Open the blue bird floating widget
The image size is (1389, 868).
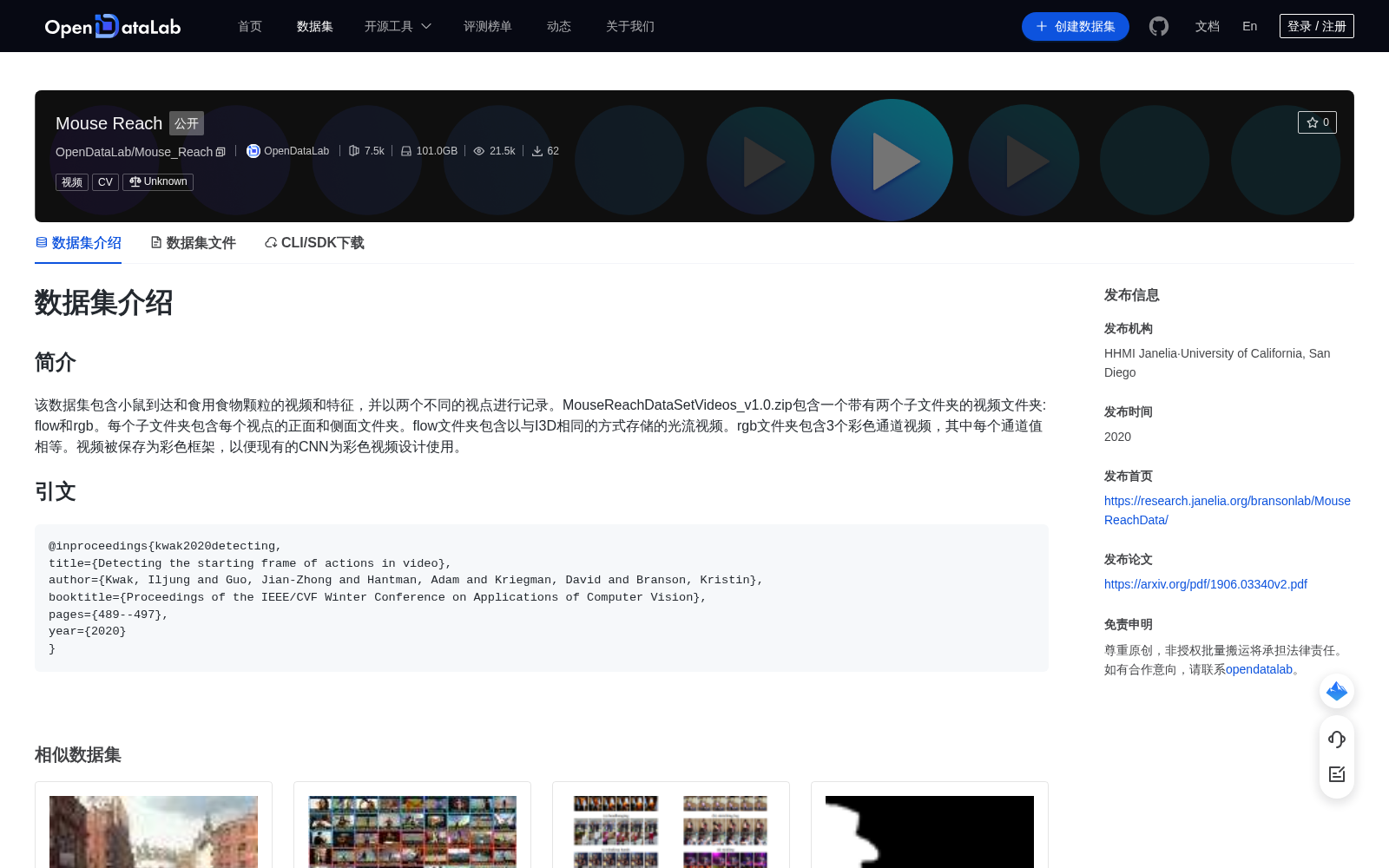(1337, 691)
